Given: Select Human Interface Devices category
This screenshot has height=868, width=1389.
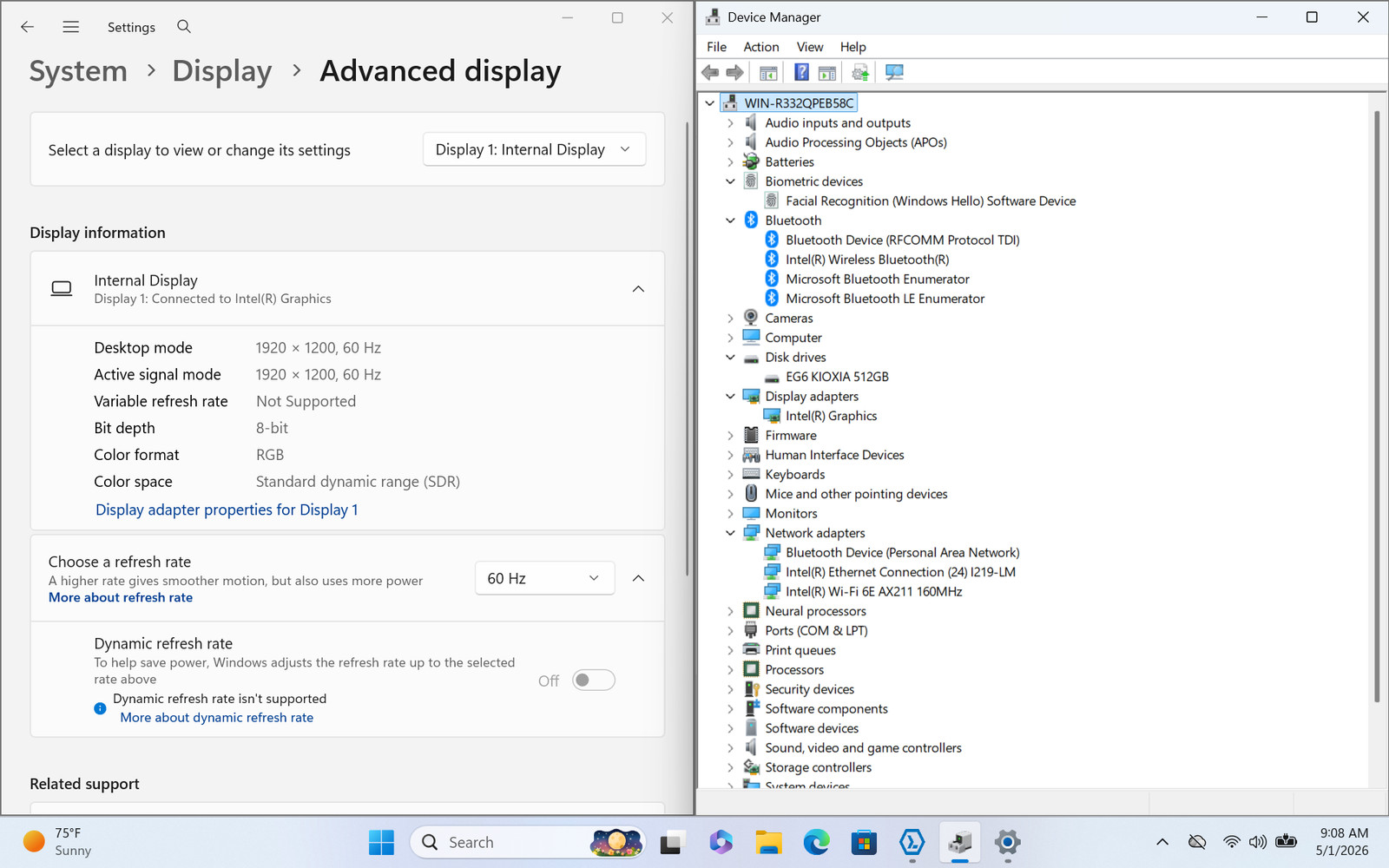Looking at the screenshot, I should 834,455.
